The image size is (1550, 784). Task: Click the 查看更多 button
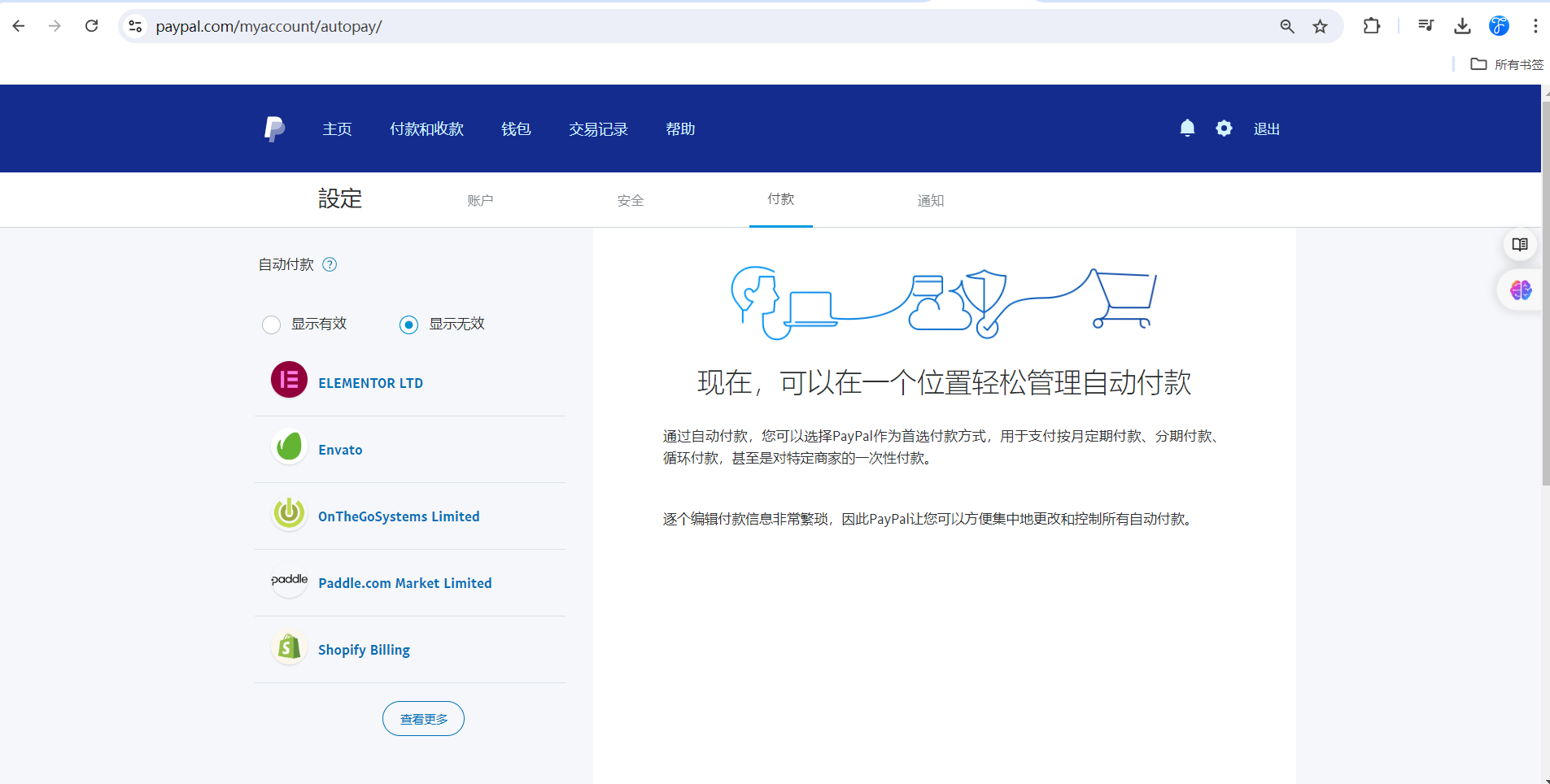pos(423,719)
